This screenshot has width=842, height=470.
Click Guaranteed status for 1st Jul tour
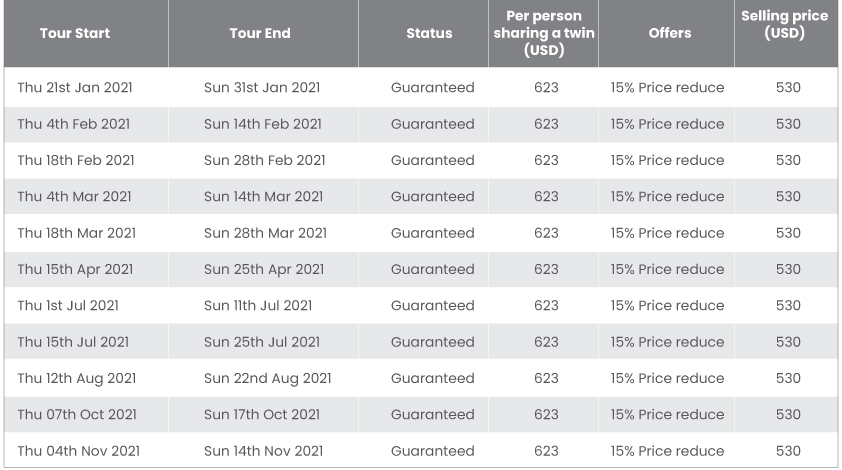(x=433, y=306)
